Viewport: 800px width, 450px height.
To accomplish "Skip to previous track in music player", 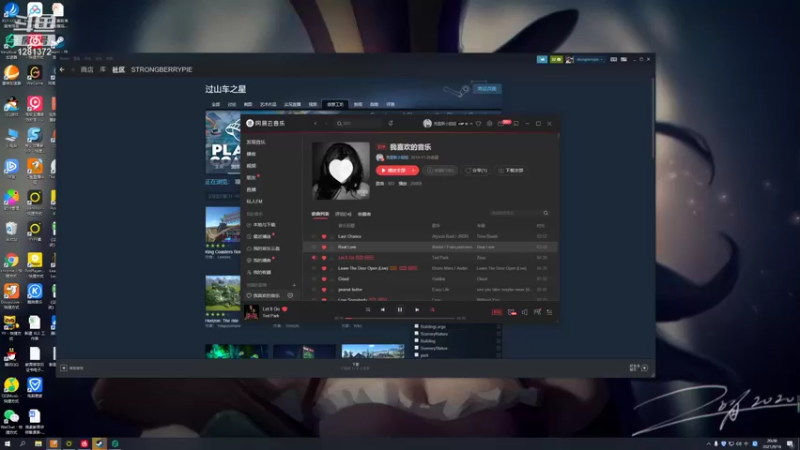I will pyautogui.click(x=383, y=310).
